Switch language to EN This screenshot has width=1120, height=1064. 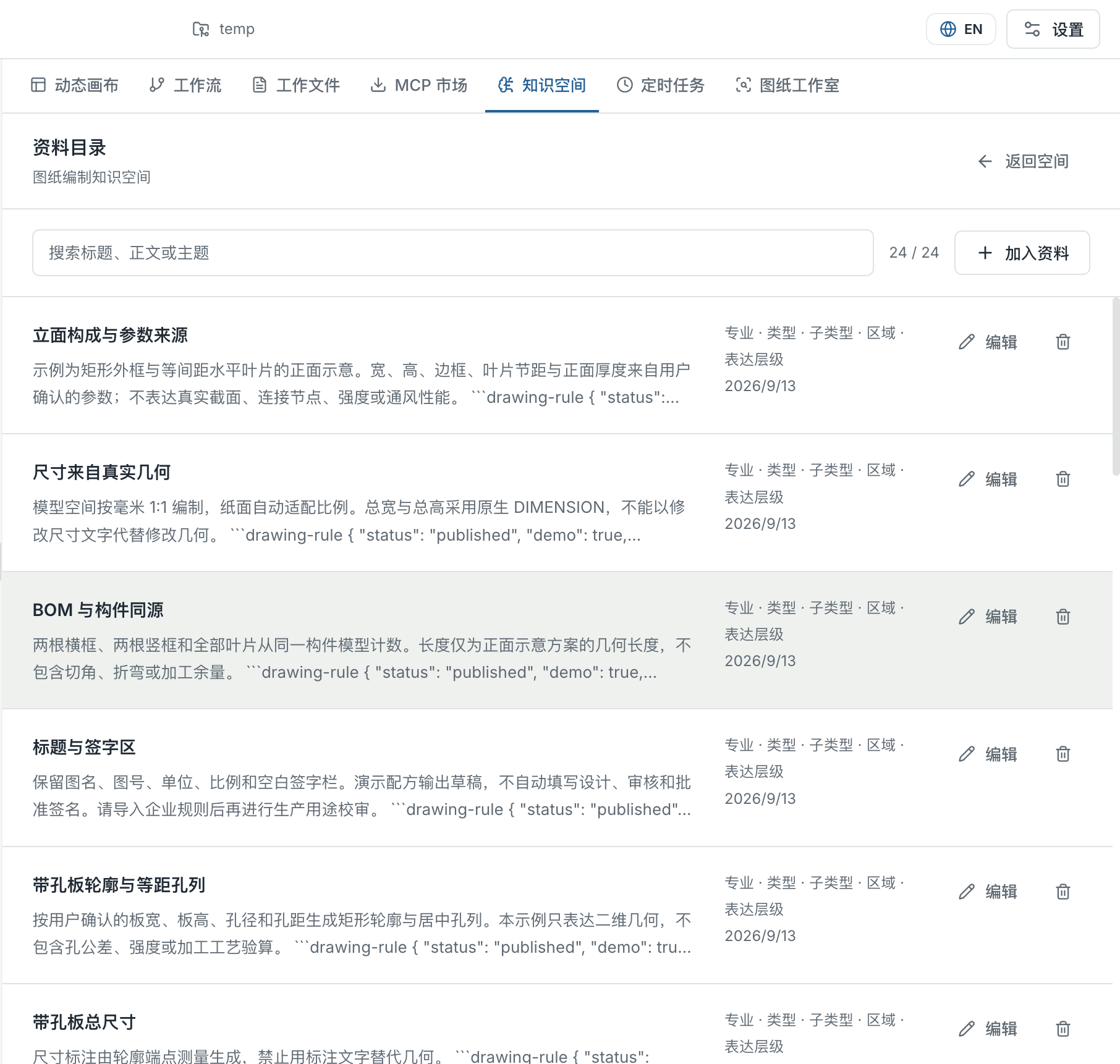click(961, 29)
